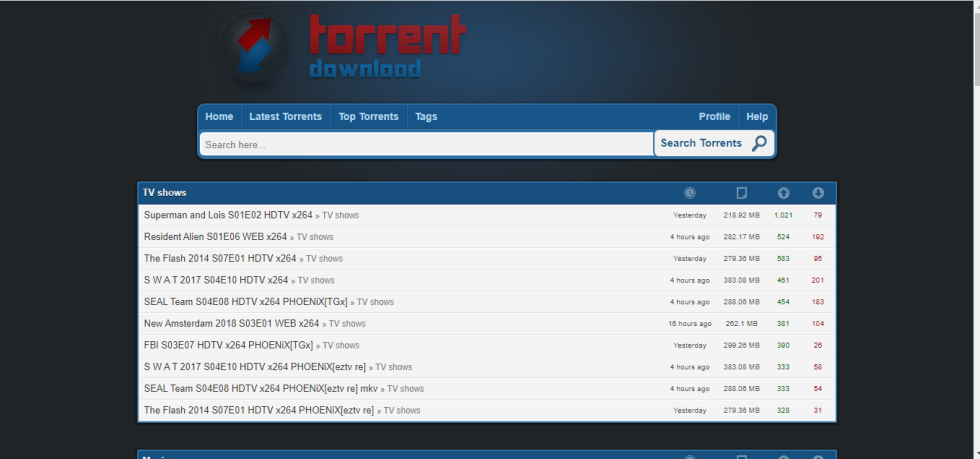Image resolution: width=980 pixels, height=459 pixels.
Task: Click the magnifying glass search icon
Action: click(759, 143)
